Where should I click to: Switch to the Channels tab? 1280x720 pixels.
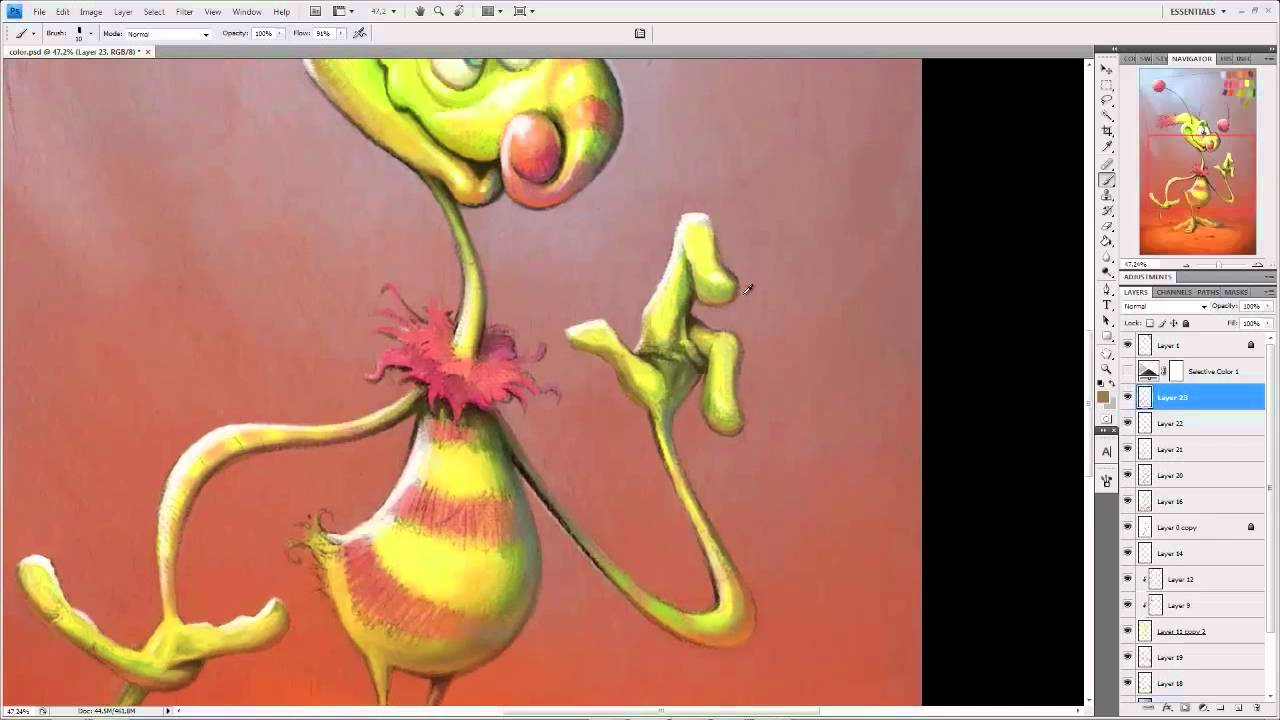(1174, 292)
